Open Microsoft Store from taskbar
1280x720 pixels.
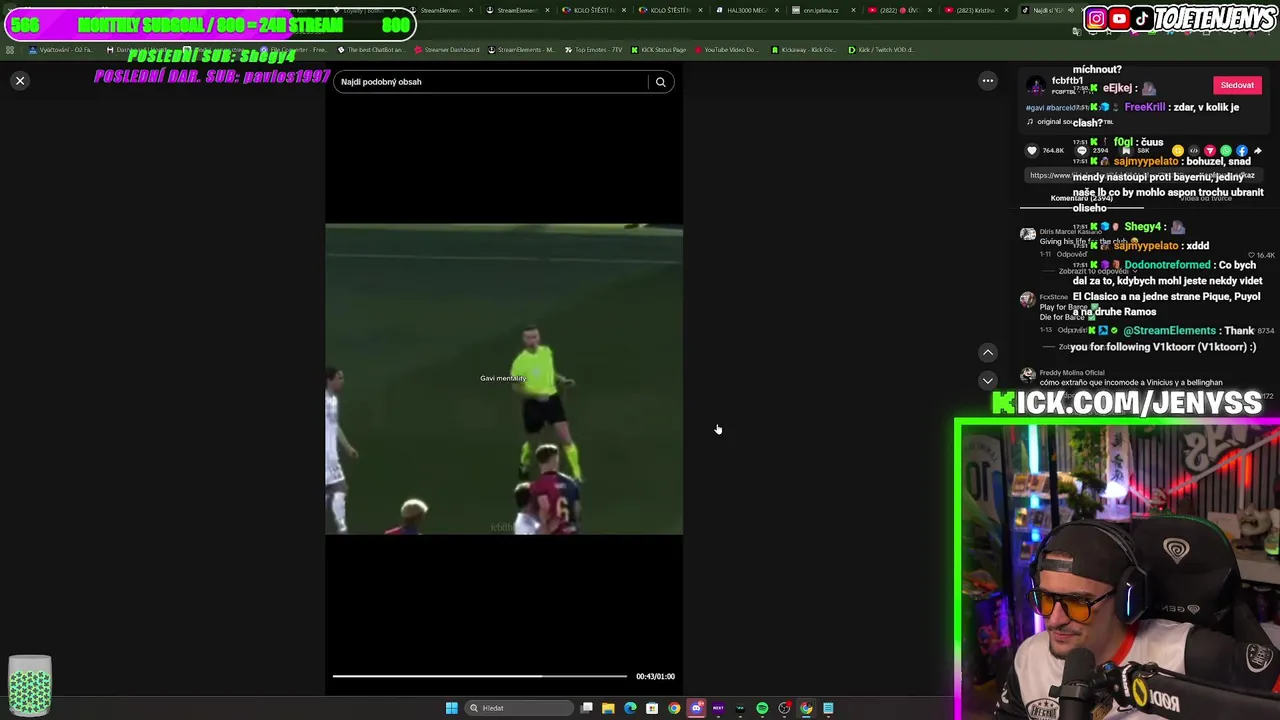pos(652,708)
